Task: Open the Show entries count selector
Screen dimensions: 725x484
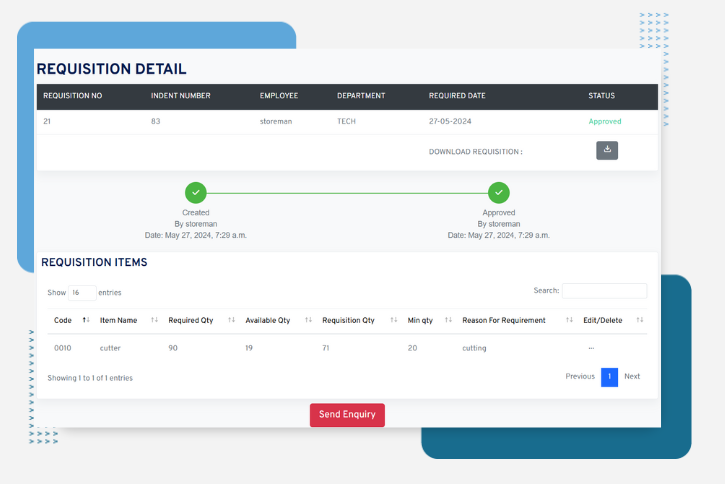Action: tap(82, 293)
